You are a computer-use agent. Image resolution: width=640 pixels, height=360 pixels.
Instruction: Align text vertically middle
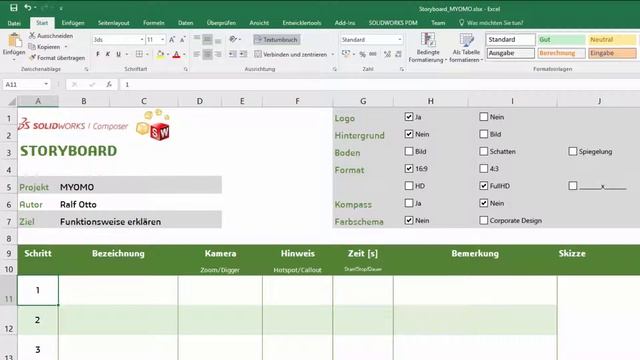click(x=207, y=40)
